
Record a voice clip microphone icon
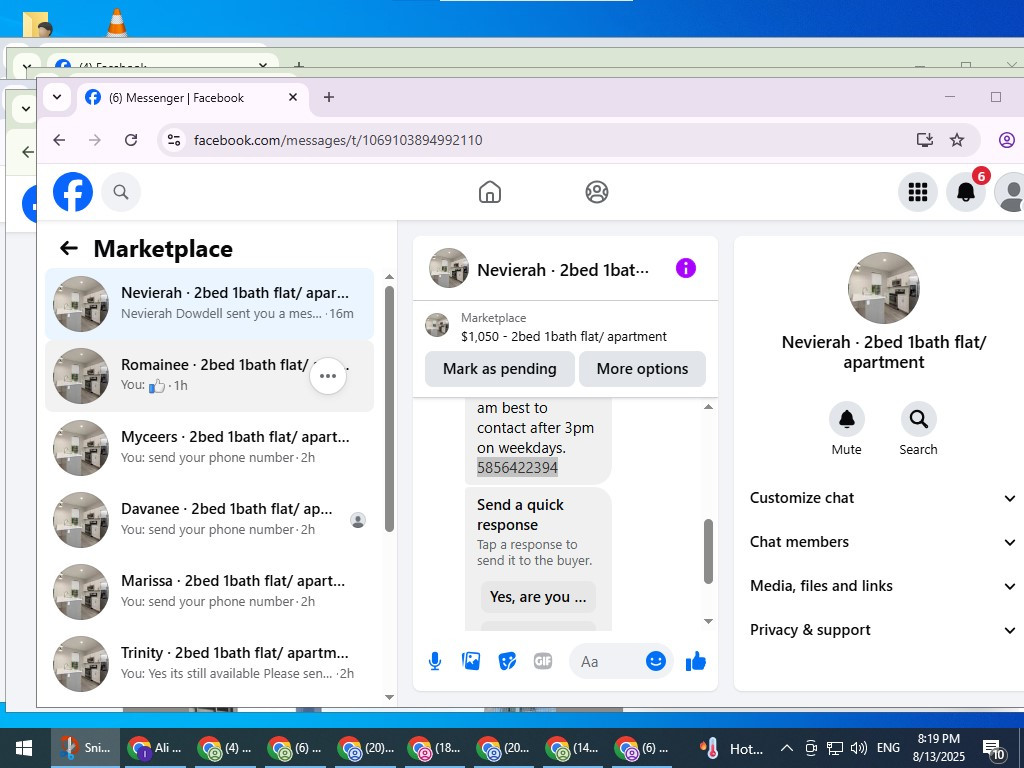[435, 662]
